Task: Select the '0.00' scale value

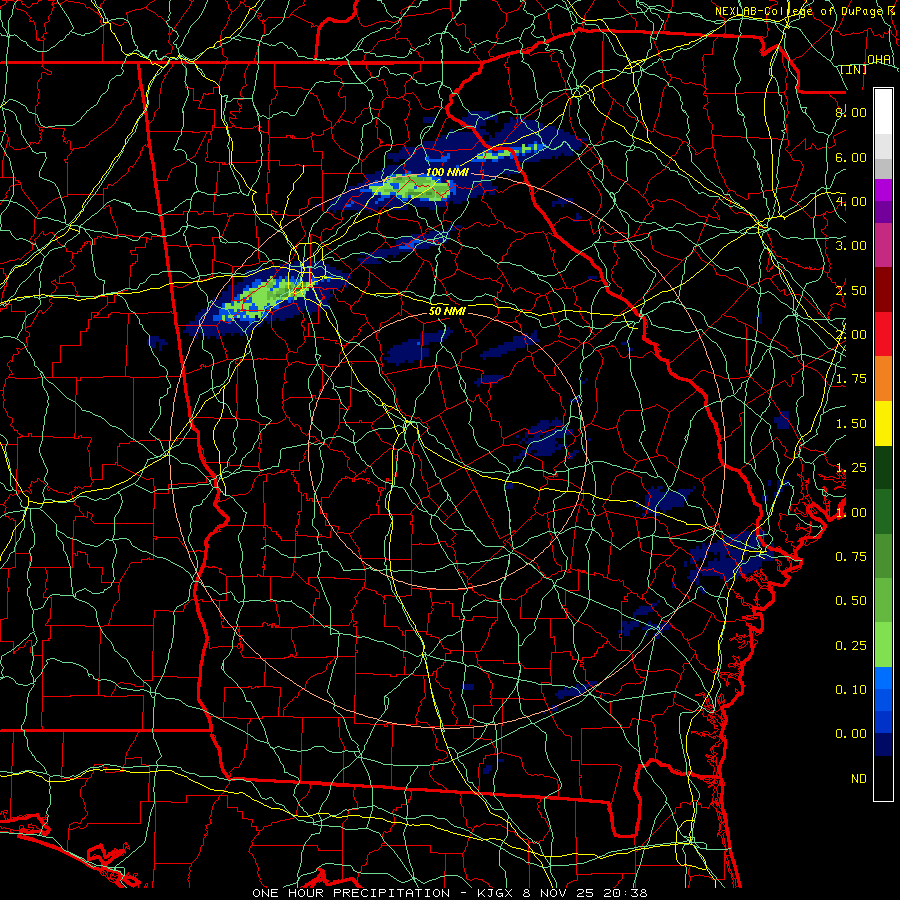Action: [851, 734]
